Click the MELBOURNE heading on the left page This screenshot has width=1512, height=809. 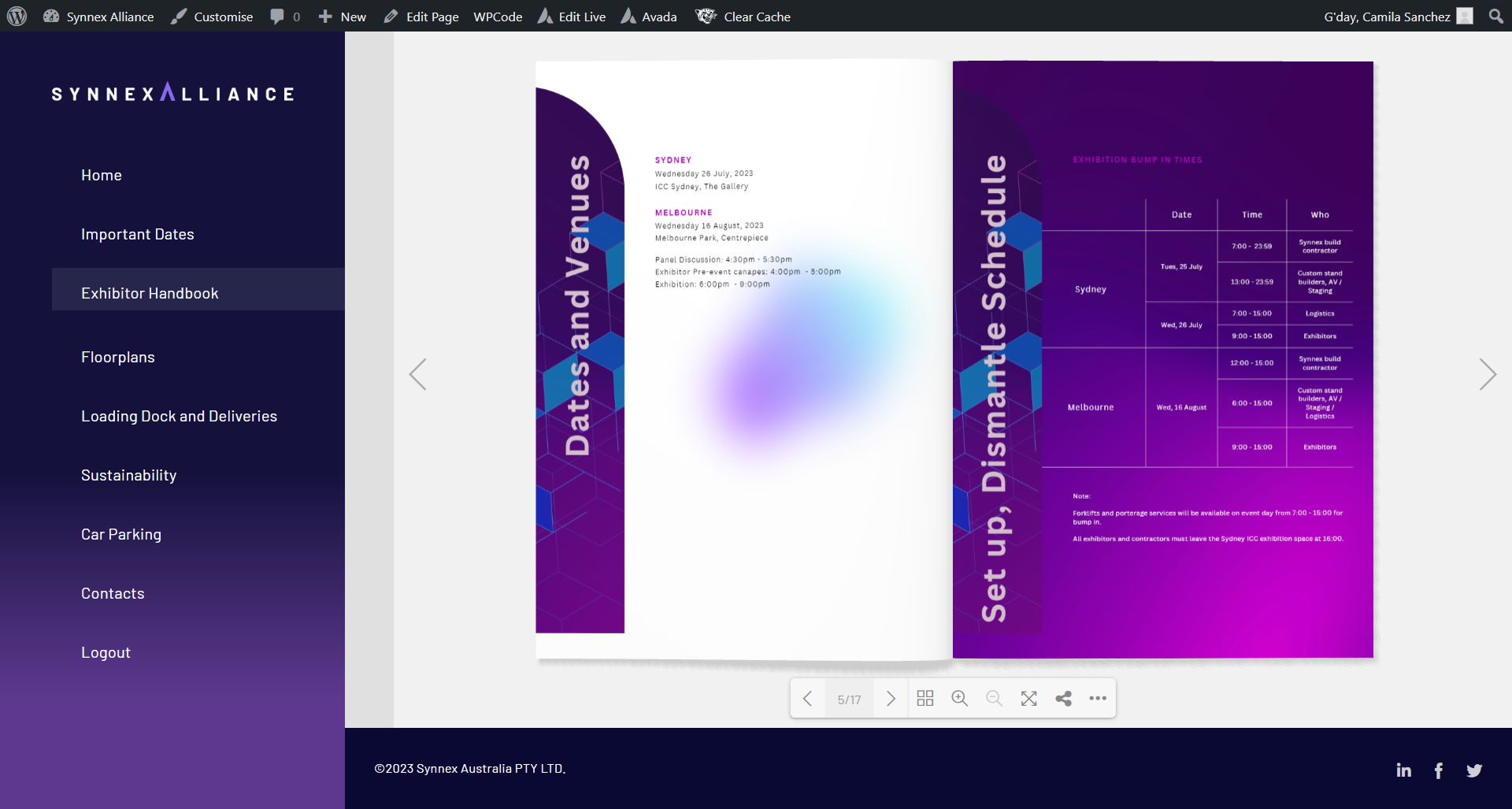684,213
